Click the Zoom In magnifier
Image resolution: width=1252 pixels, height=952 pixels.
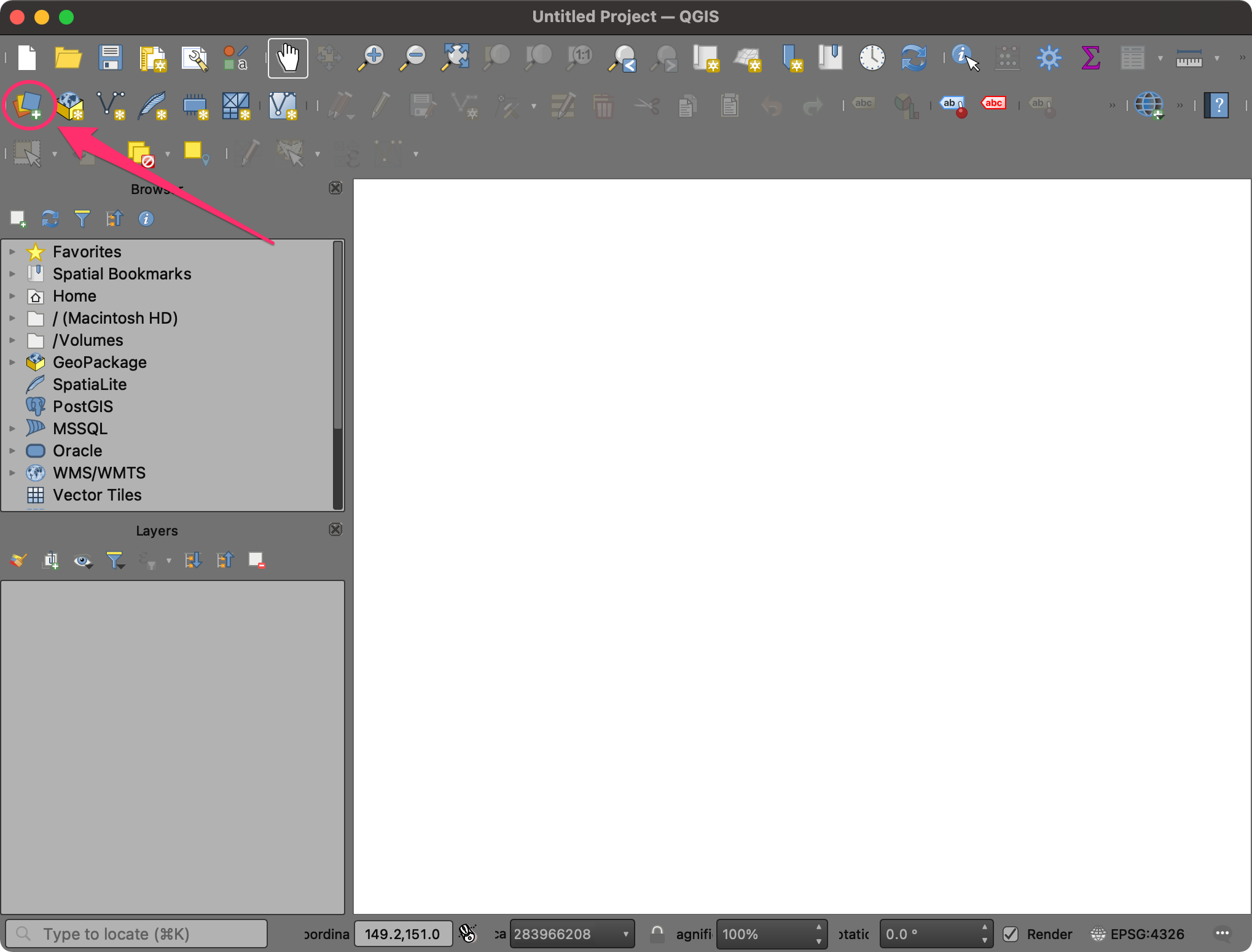pos(372,58)
